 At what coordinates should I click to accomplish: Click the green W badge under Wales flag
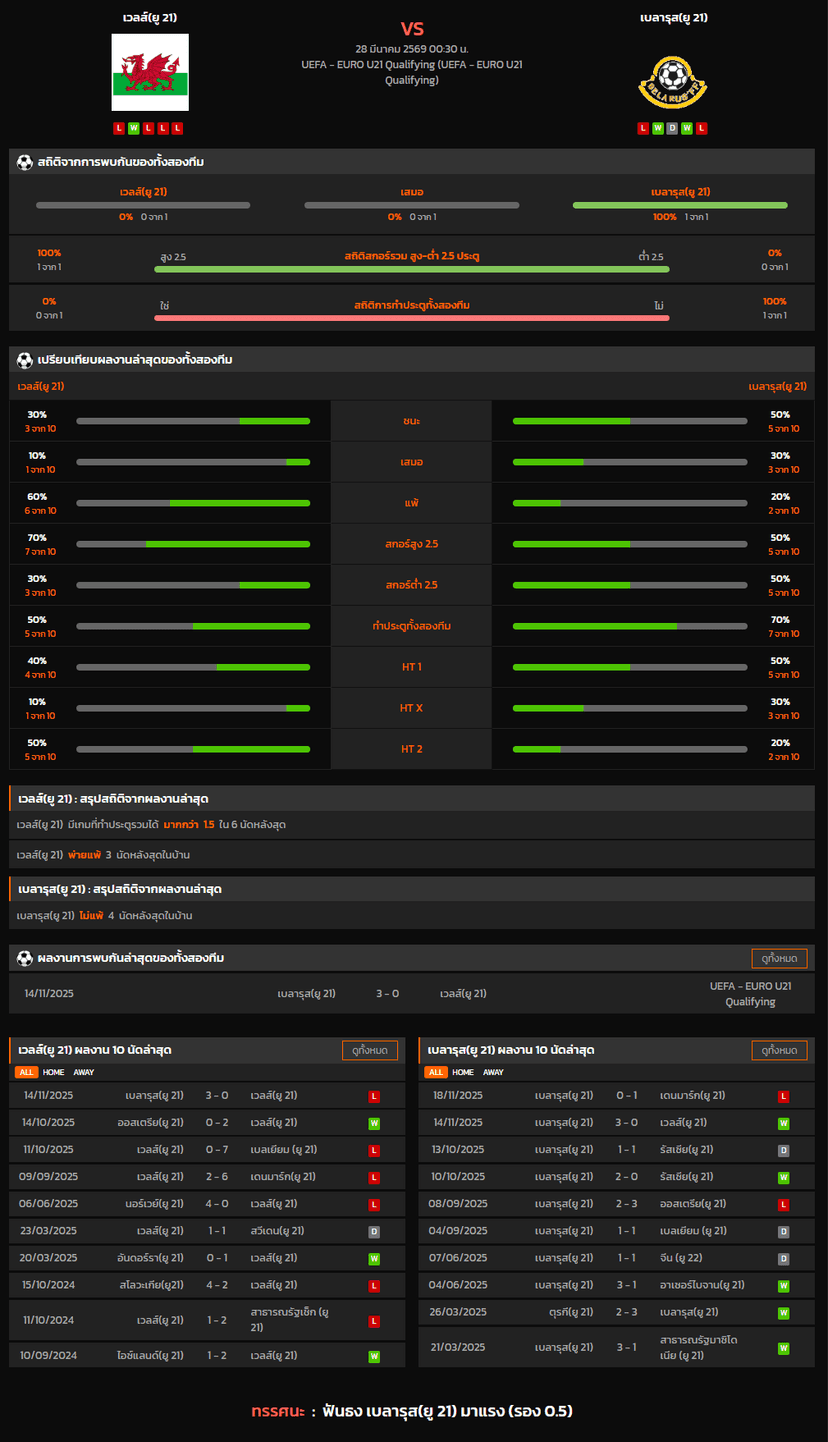click(x=134, y=128)
